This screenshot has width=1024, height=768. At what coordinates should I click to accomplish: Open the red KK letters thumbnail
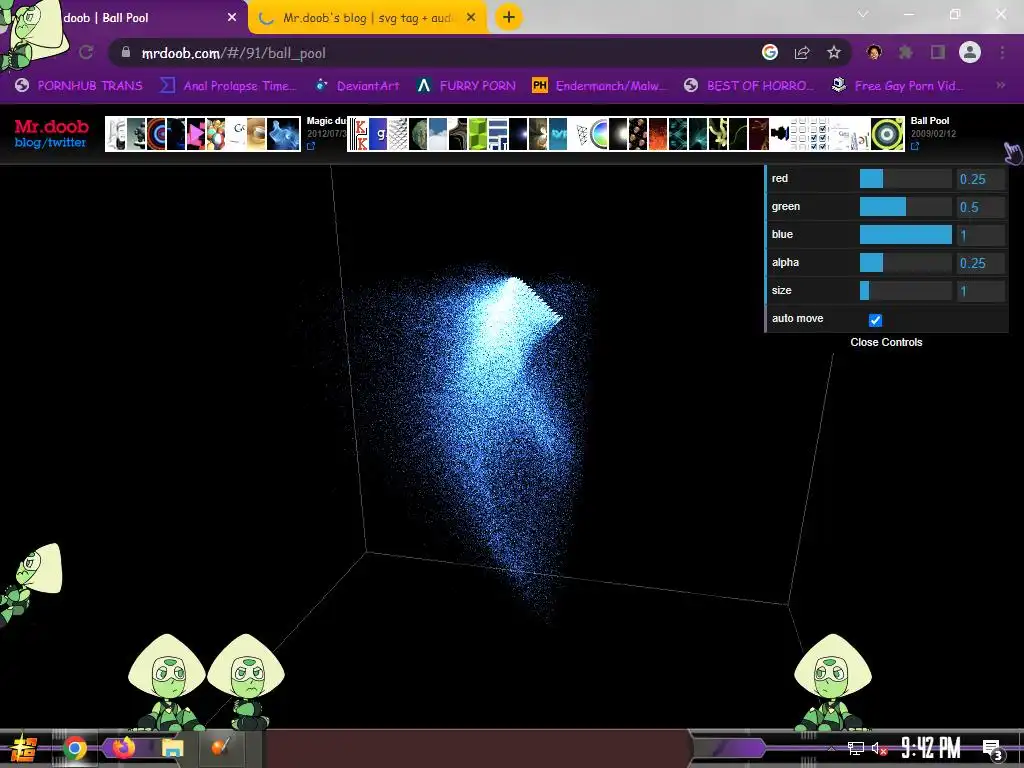pos(359,134)
